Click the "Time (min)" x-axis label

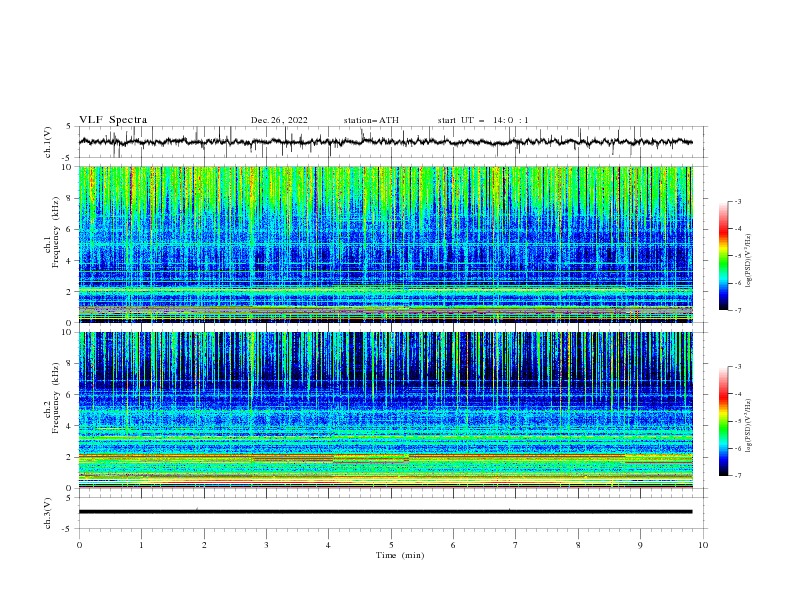[x=400, y=555]
